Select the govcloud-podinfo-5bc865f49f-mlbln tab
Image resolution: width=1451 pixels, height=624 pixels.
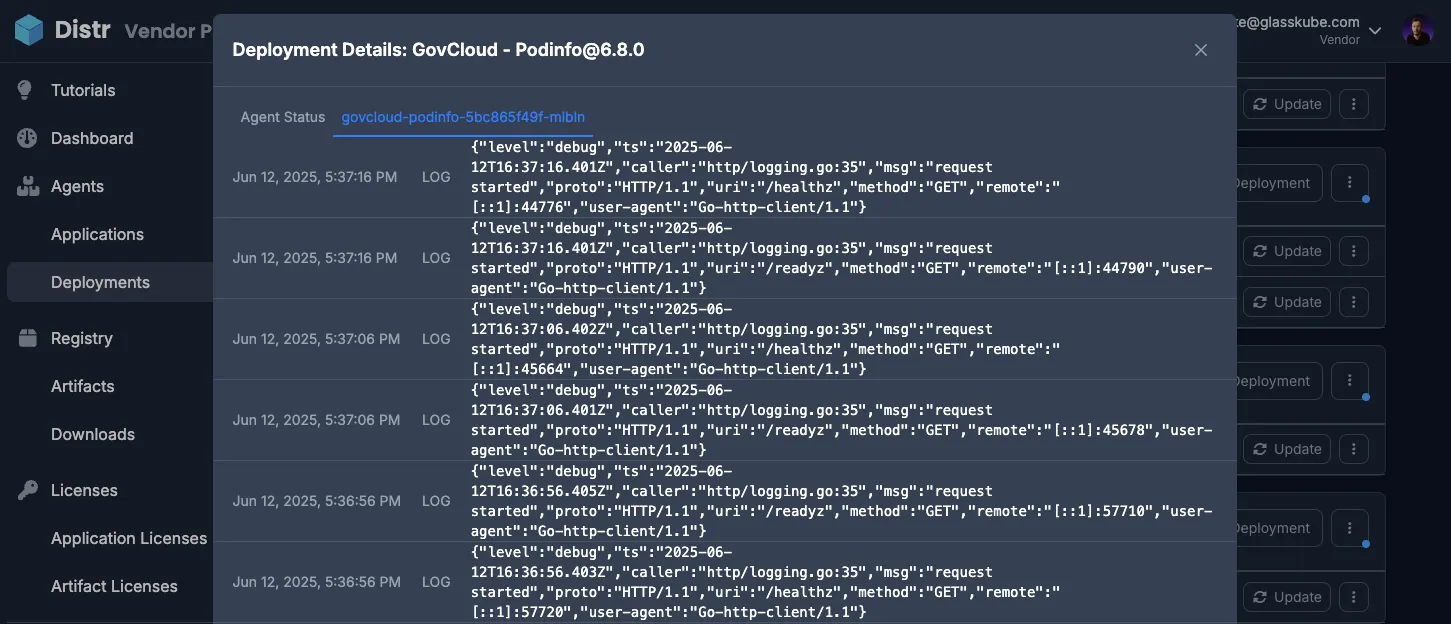[x=463, y=117]
